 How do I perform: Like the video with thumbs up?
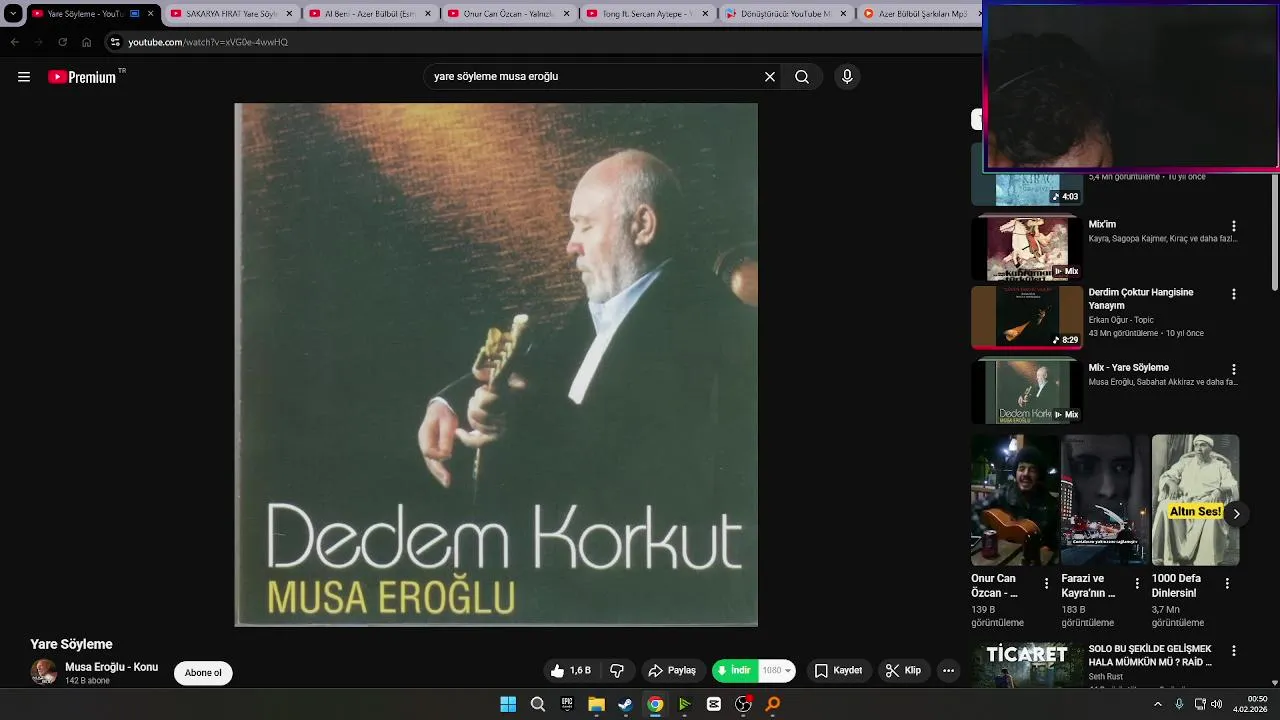[571, 671]
